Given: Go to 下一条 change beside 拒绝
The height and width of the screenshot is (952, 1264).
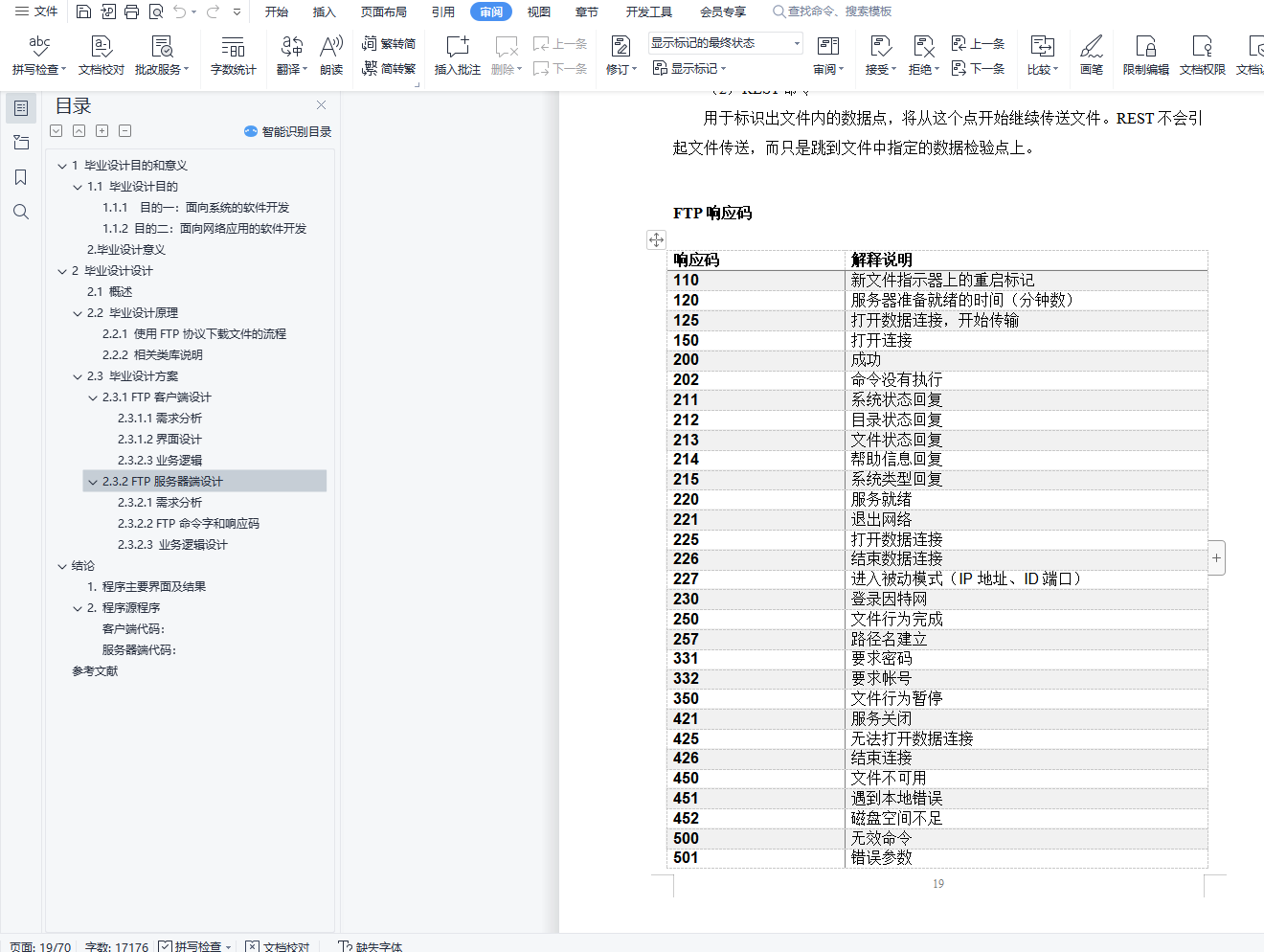Looking at the screenshot, I should pyautogui.click(x=979, y=68).
